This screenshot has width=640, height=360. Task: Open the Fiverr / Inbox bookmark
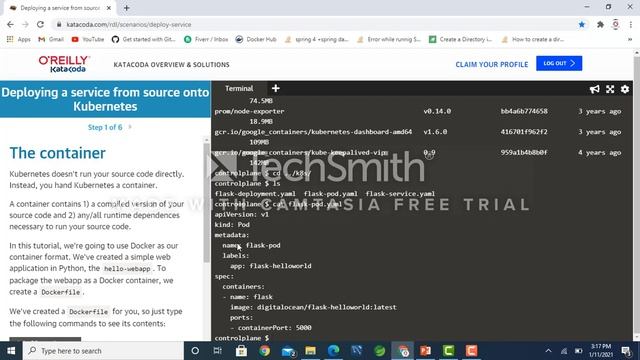pyautogui.click(x=206, y=39)
